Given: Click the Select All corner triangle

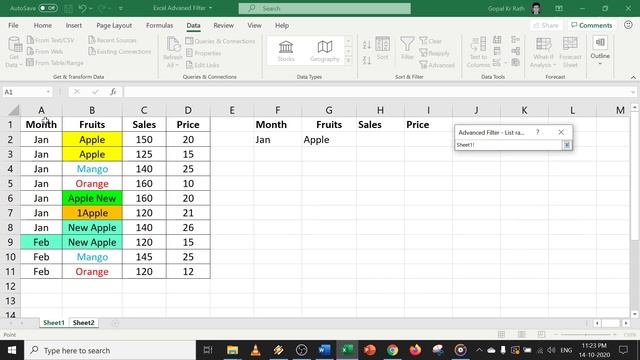Looking at the screenshot, I should click(13, 110).
